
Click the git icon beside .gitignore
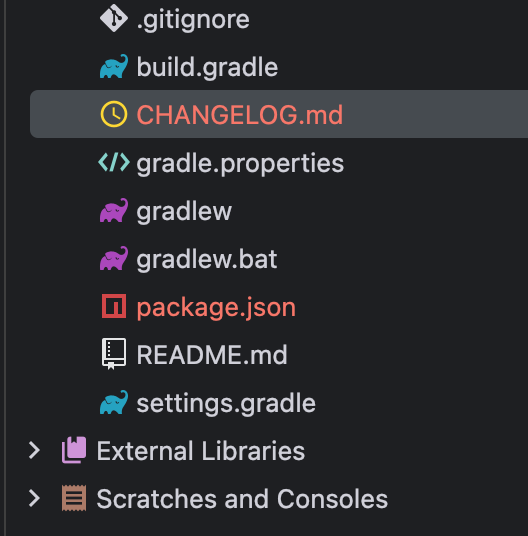coord(114,18)
